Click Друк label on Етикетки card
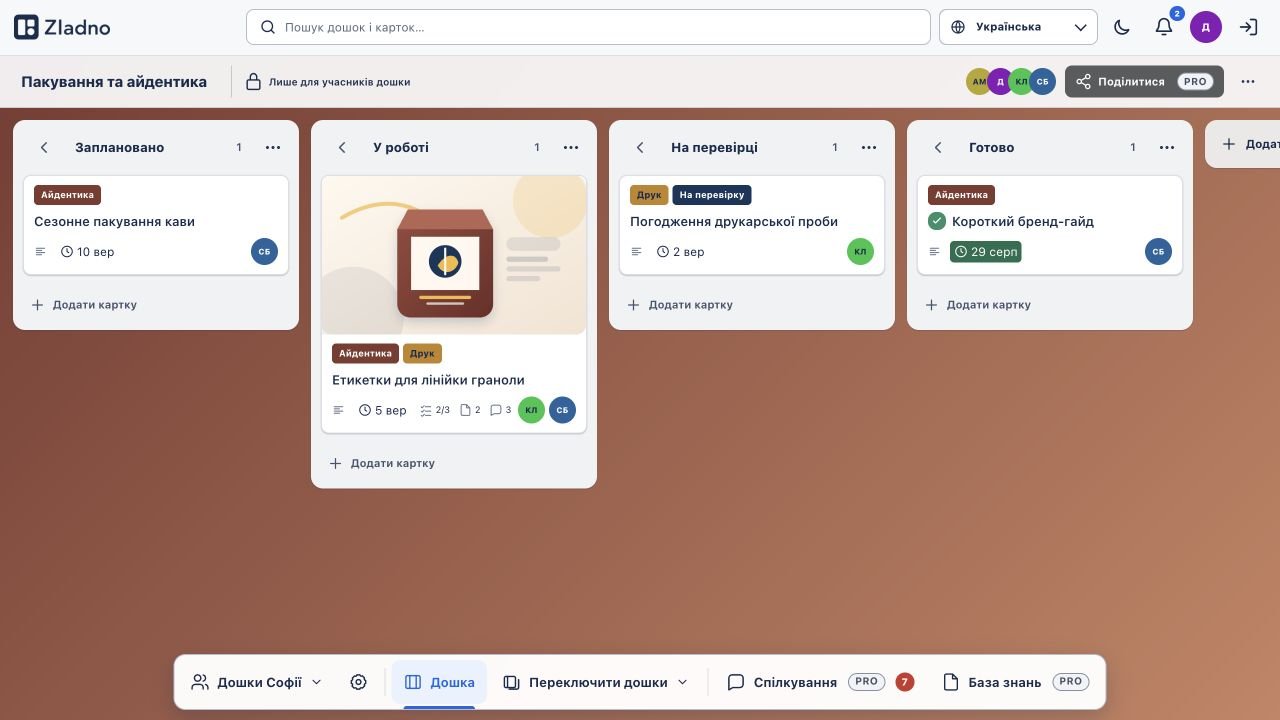Screen dimensions: 1280x720 [x=422, y=354]
